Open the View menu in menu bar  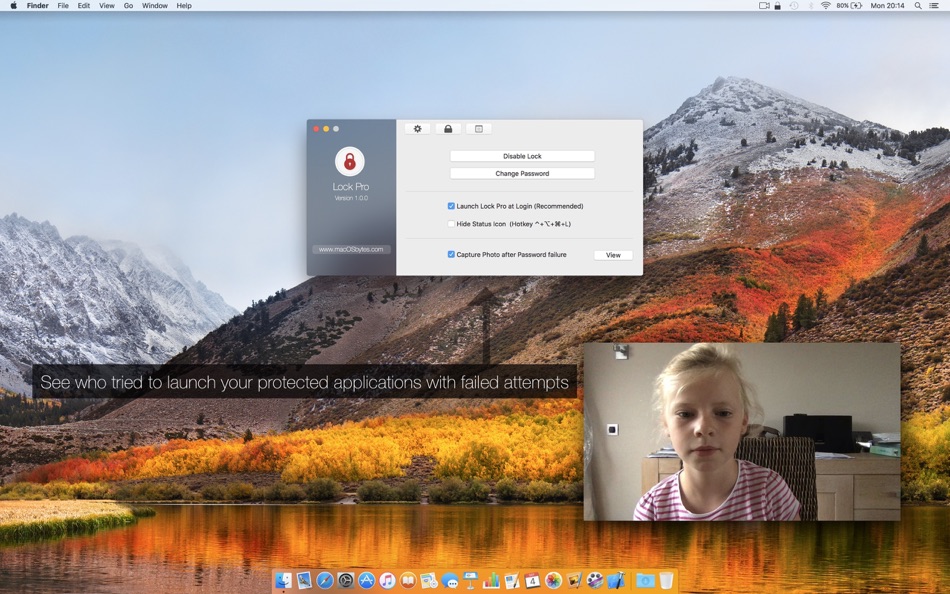click(x=107, y=5)
